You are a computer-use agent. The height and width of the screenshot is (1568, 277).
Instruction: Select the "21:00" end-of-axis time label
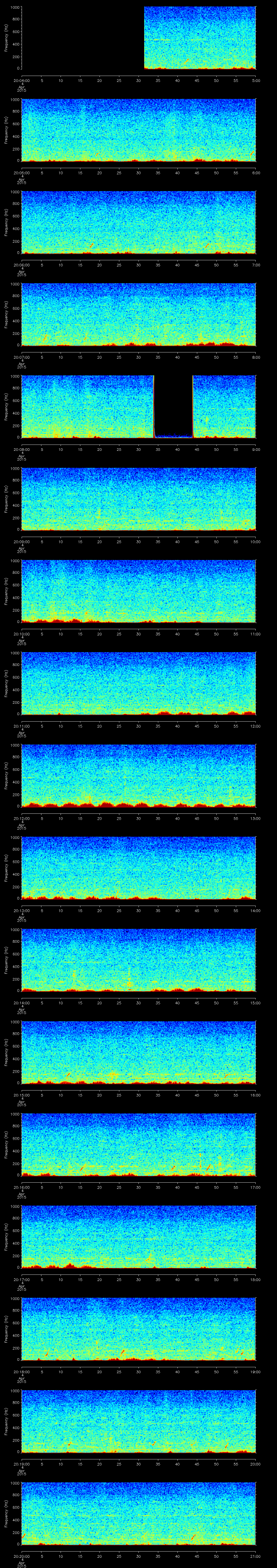pyautogui.click(x=256, y=1556)
